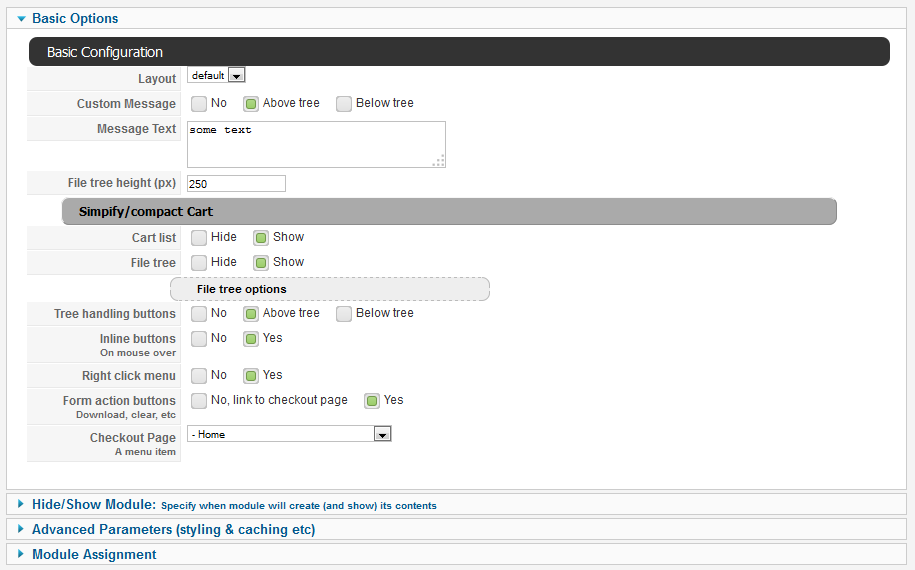Set Custom Message to No

[199, 104]
